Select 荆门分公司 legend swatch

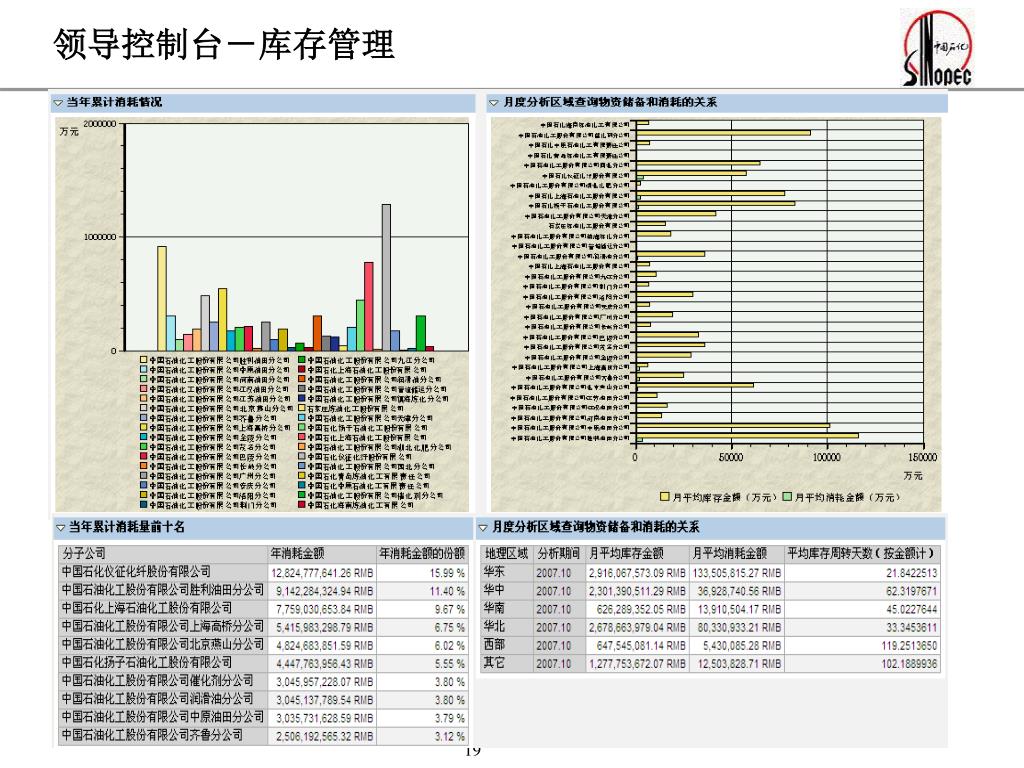(144, 505)
